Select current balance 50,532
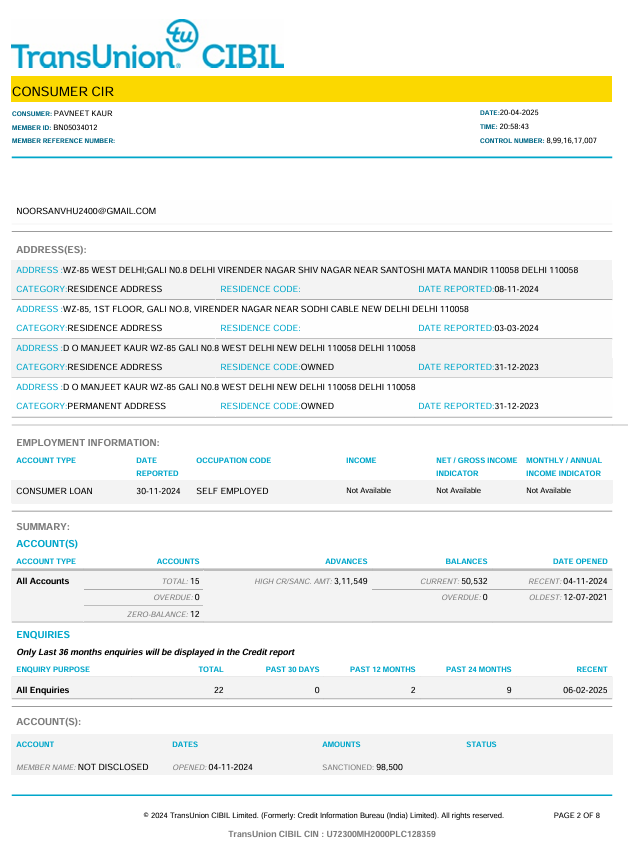Image resolution: width=628 pixels, height=841 pixels. click(474, 581)
